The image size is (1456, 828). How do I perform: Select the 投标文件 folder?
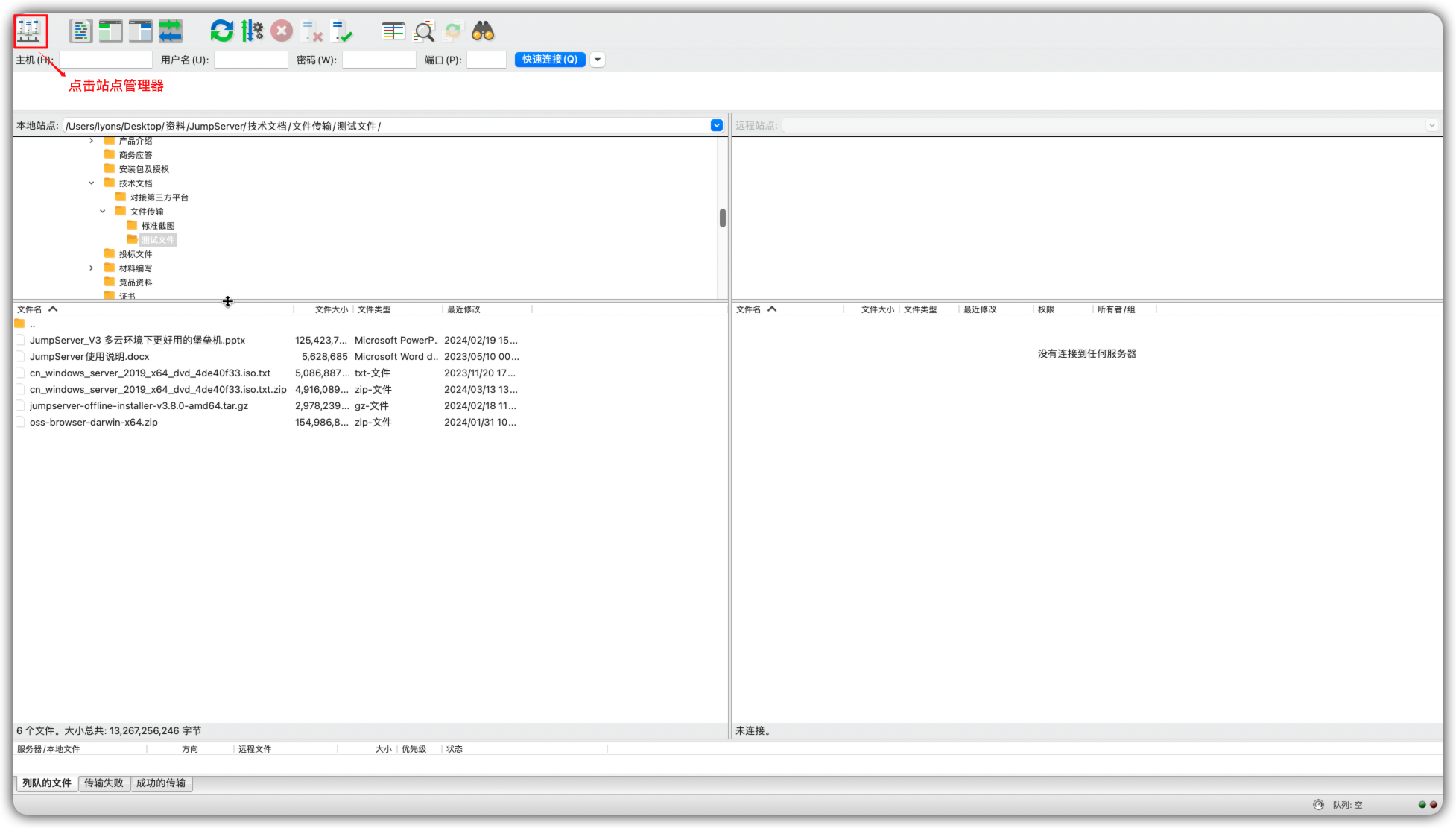coord(135,254)
